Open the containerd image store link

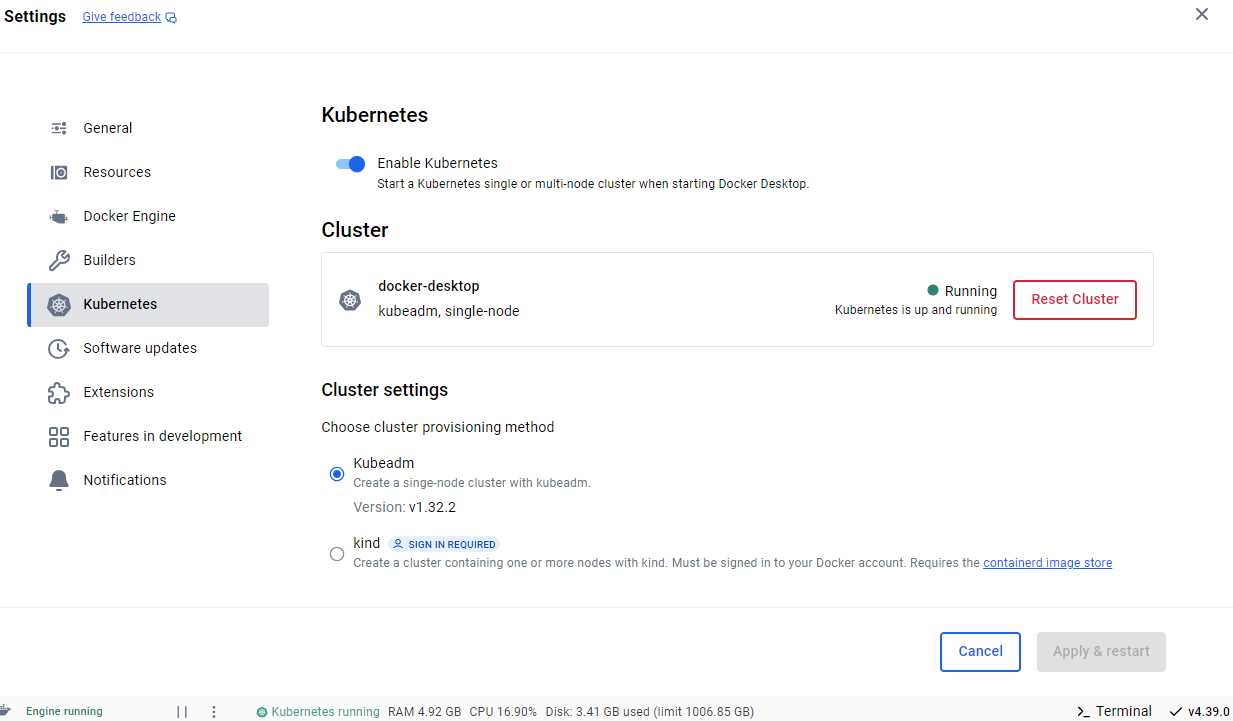[1047, 563]
